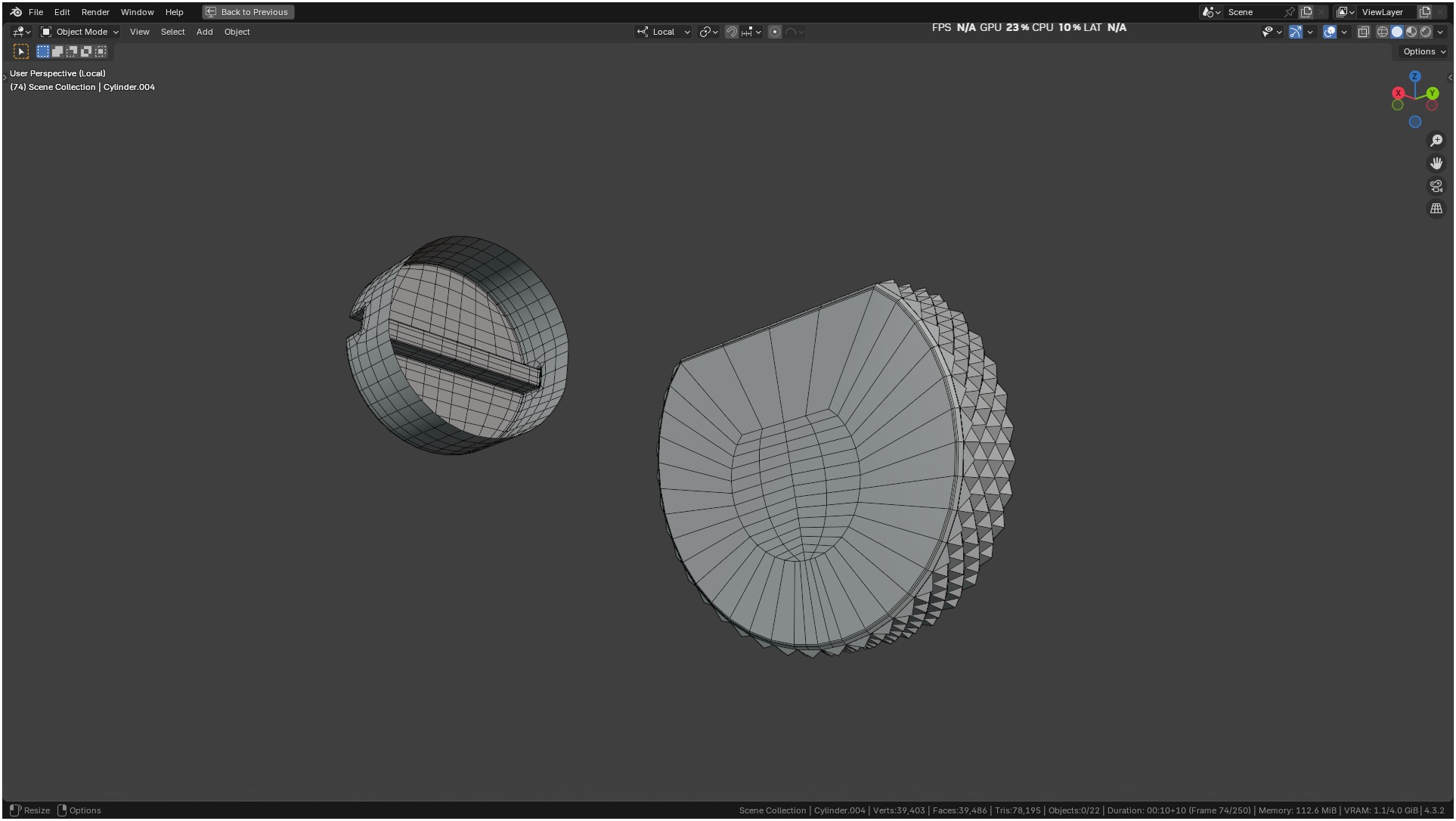Open Local transform orientation dropdown
This screenshot has width=1456, height=821.
664,32
